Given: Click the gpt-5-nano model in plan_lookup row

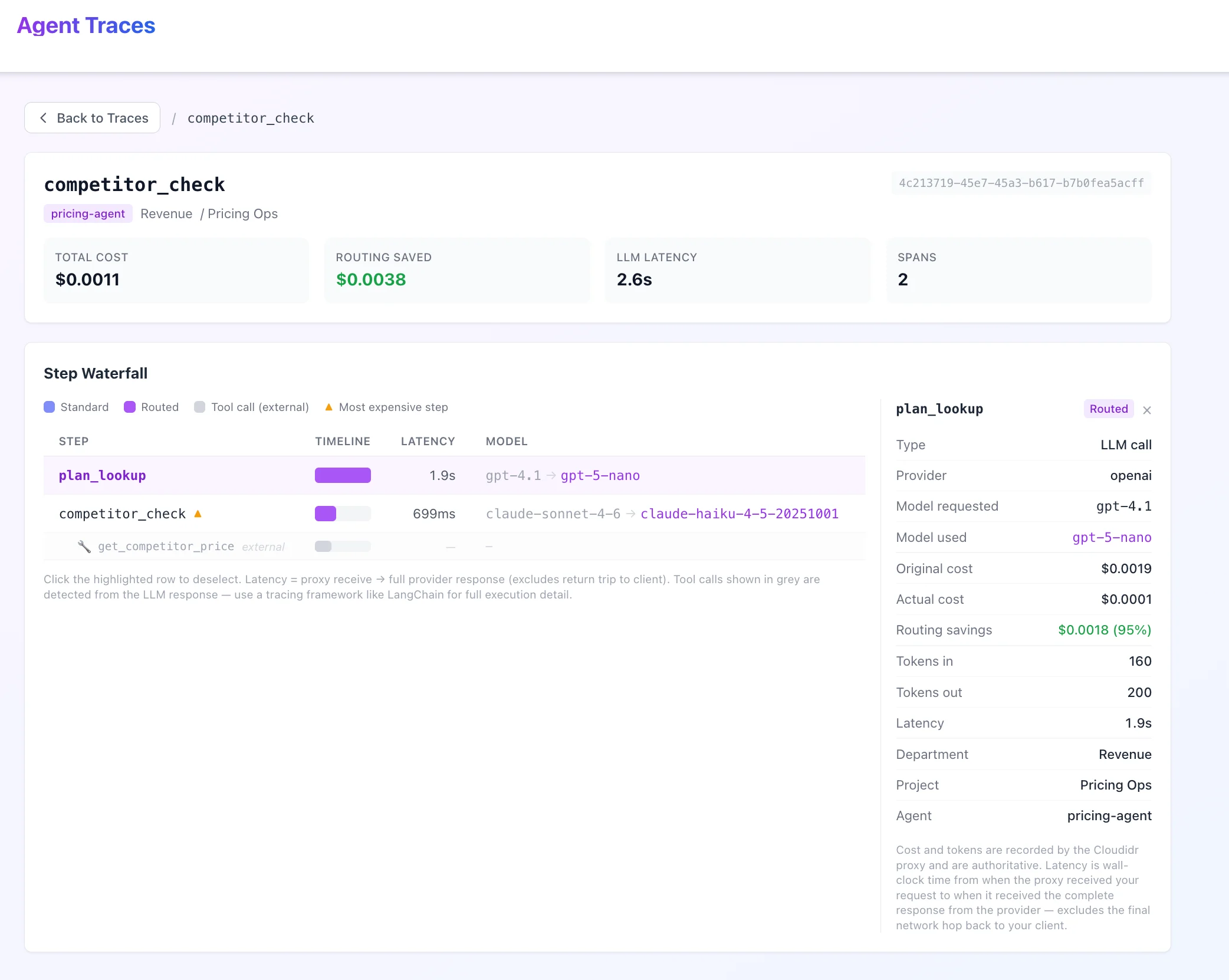Looking at the screenshot, I should 600,475.
